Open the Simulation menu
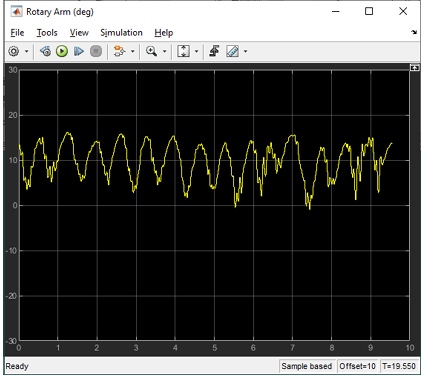The image size is (424, 376). 121,33
